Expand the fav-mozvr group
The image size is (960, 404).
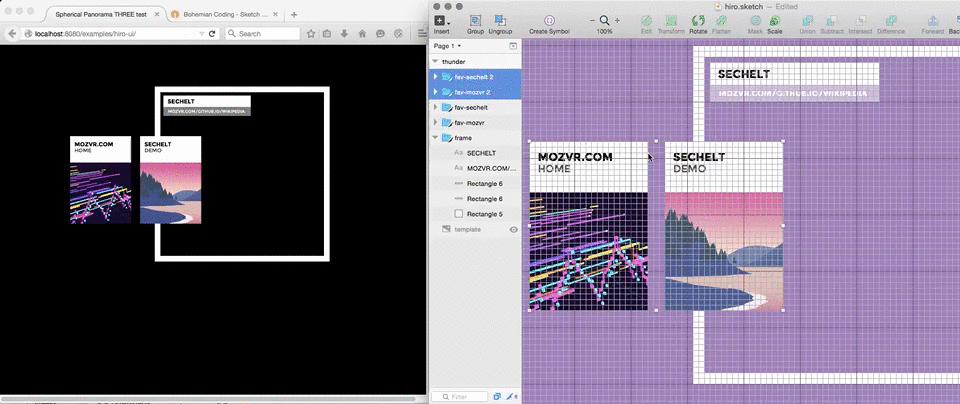click(x=435, y=122)
